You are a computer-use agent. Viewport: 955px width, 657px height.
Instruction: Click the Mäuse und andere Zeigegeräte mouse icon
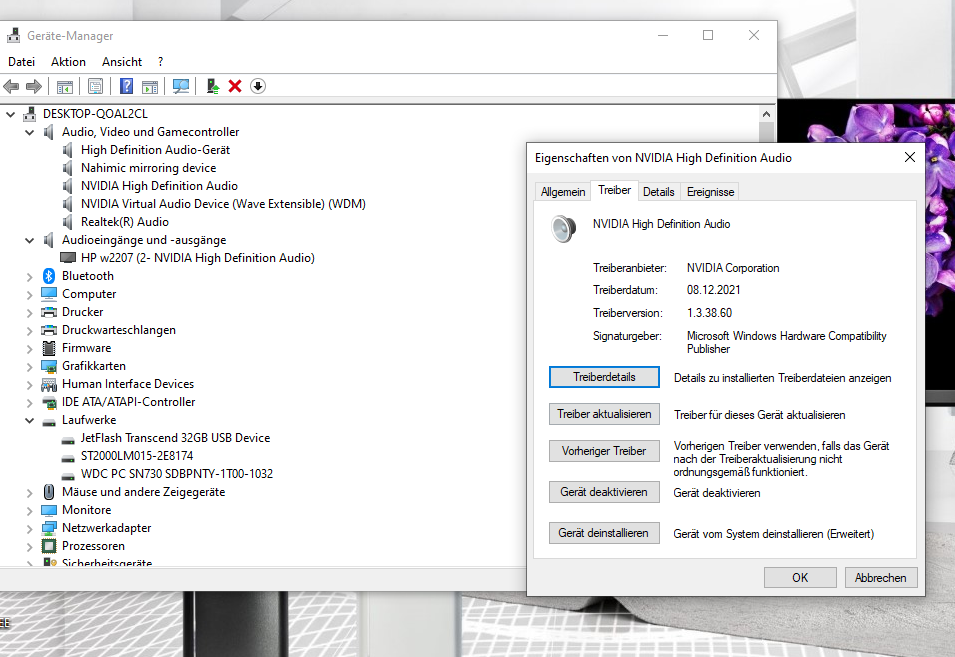pos(49,492)
